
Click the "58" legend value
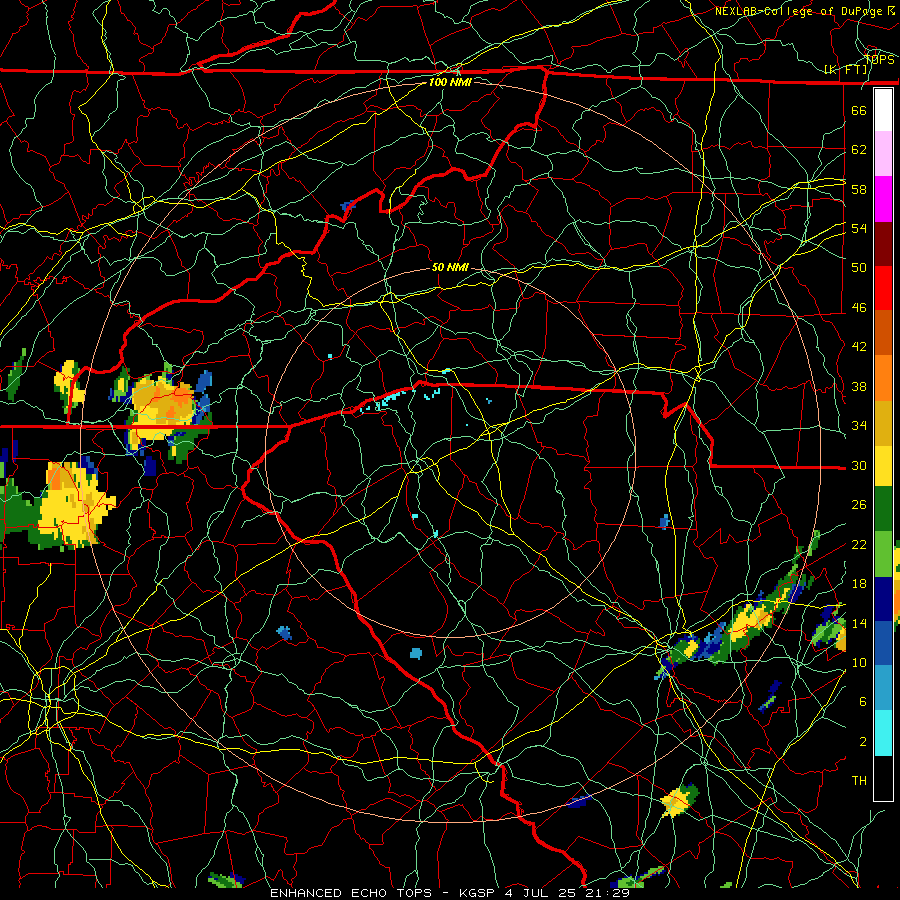[x=859, y=189]
